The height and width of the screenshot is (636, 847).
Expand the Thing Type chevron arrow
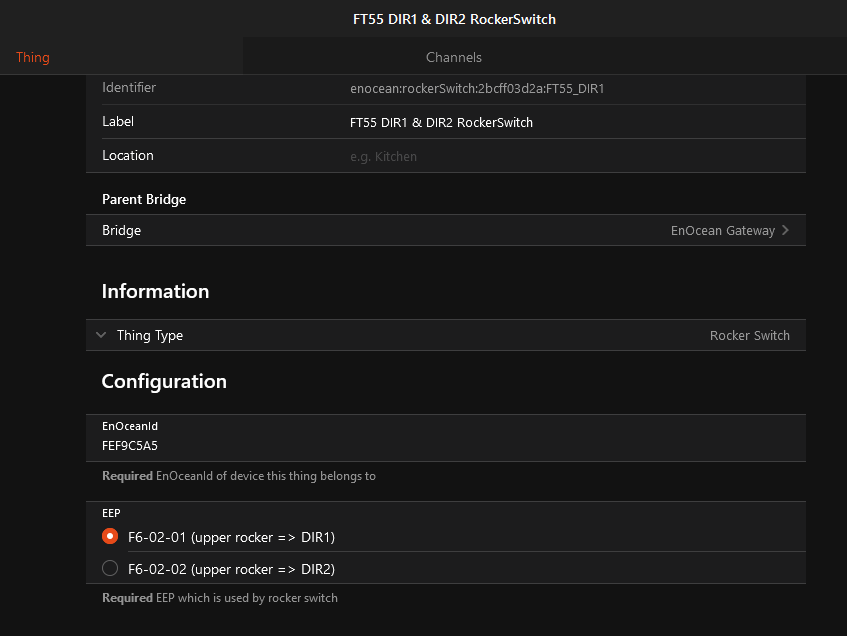click(x=101, y=335)
